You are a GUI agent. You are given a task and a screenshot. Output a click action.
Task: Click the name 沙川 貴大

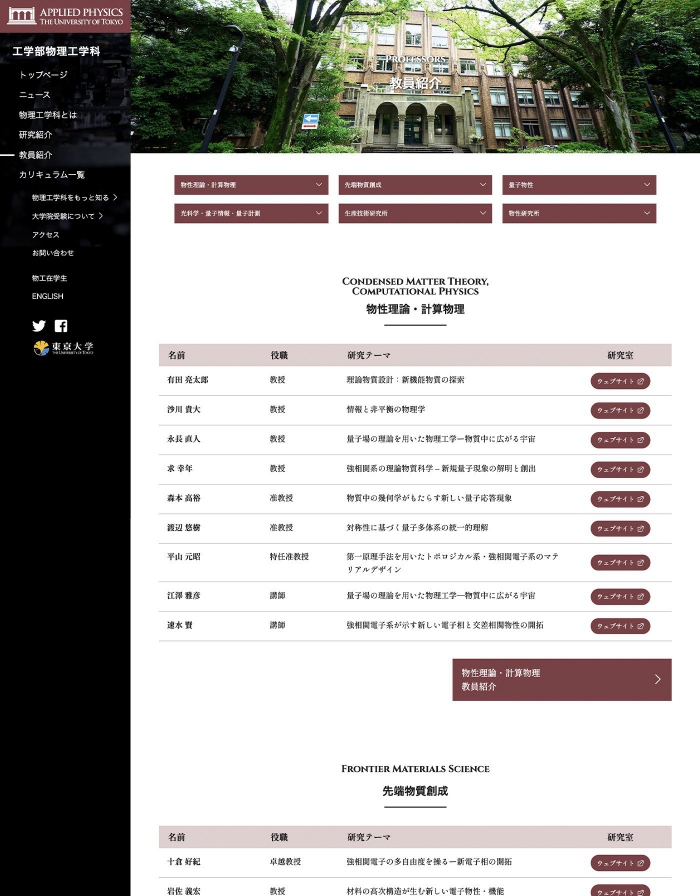pyautogui.click(x=183, y=409)
